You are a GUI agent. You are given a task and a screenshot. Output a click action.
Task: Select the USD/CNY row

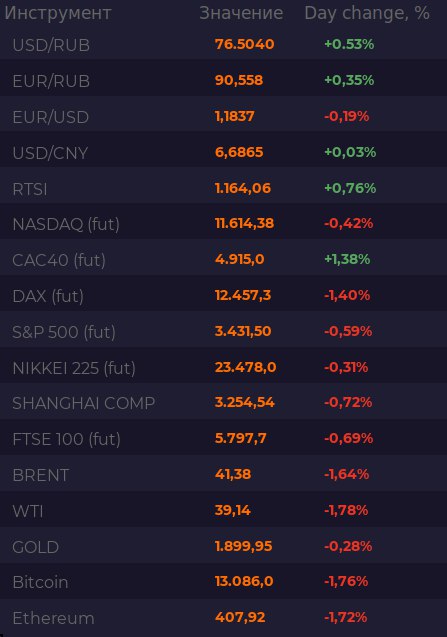(224, 152)
